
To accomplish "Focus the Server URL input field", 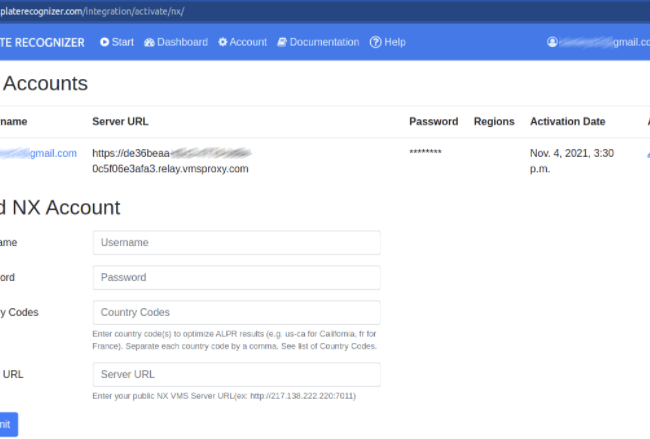I will [237, 374].
